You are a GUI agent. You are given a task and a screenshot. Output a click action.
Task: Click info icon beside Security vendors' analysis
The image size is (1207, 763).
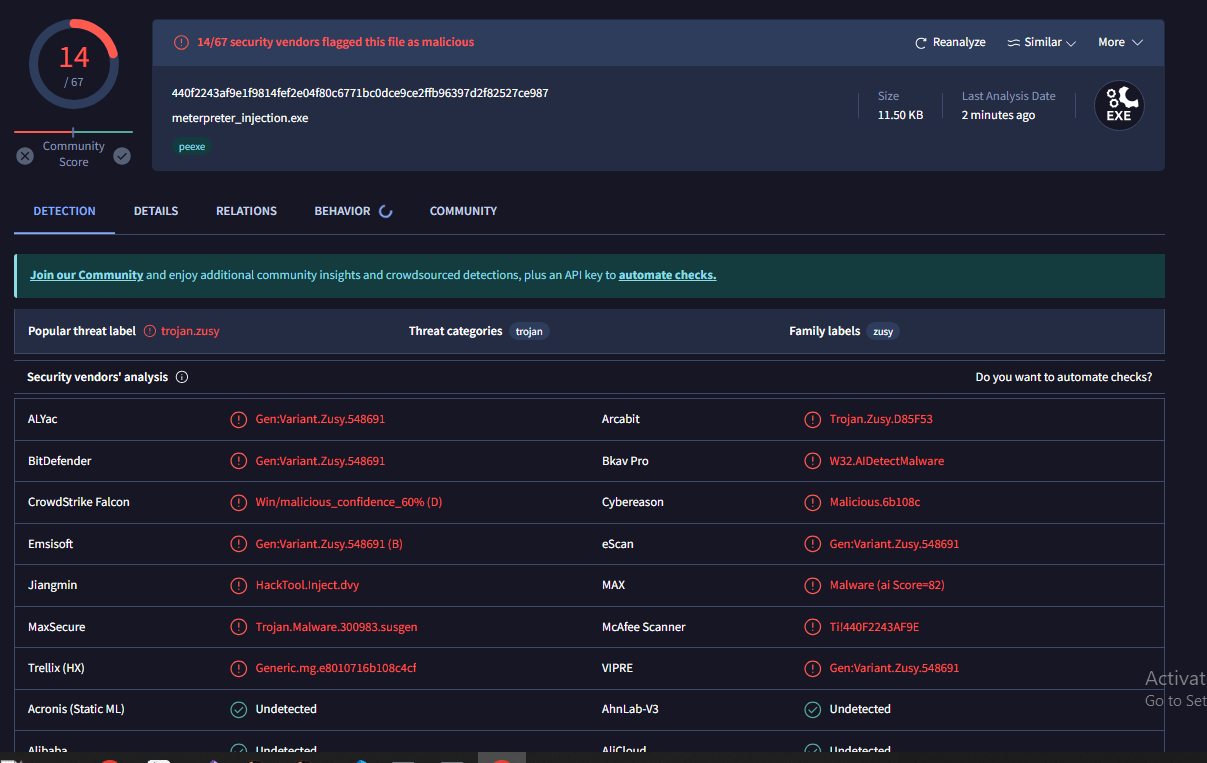point(182,377)
